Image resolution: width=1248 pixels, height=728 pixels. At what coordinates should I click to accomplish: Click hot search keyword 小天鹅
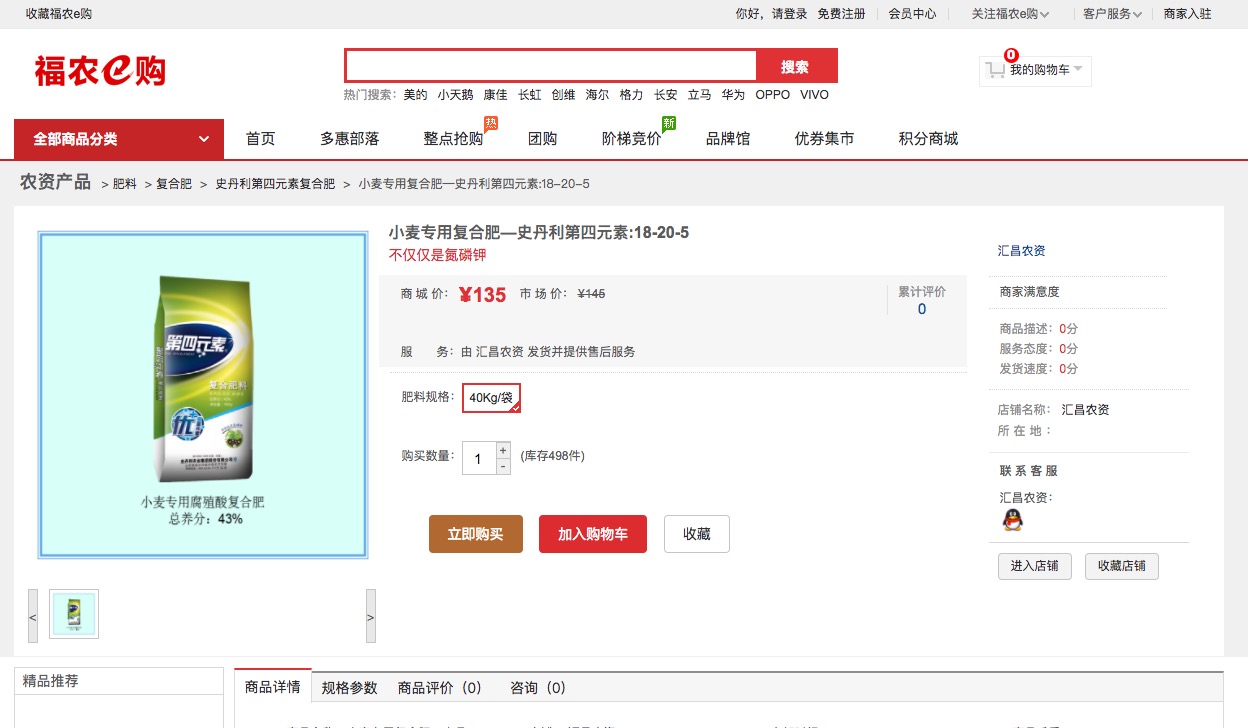click(455, 95)
